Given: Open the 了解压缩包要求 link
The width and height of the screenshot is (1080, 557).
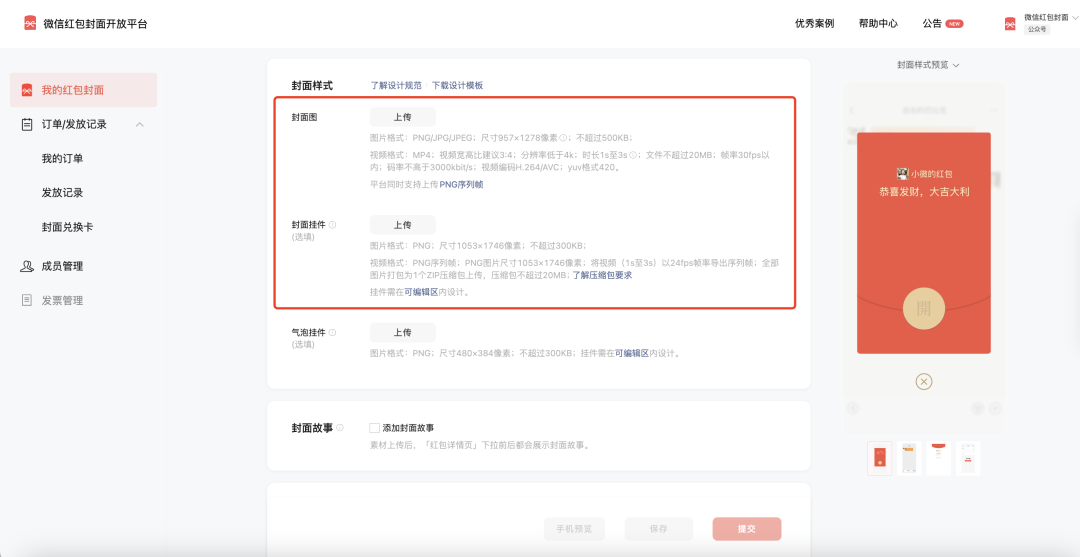Looking at the screenshot, I should pyautogui.click(x=603, y=275).
